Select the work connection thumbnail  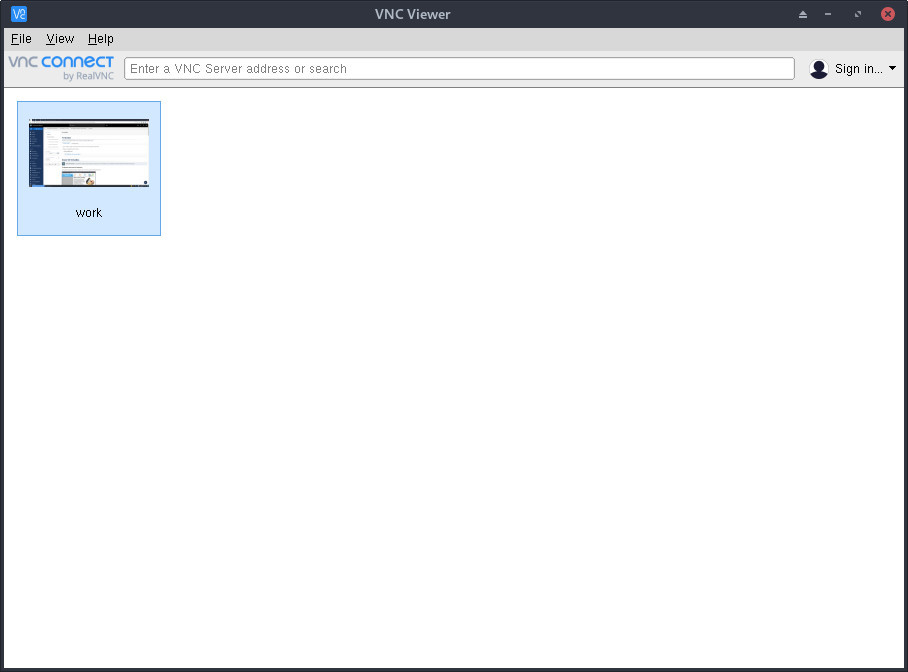[x=89, y=153]
